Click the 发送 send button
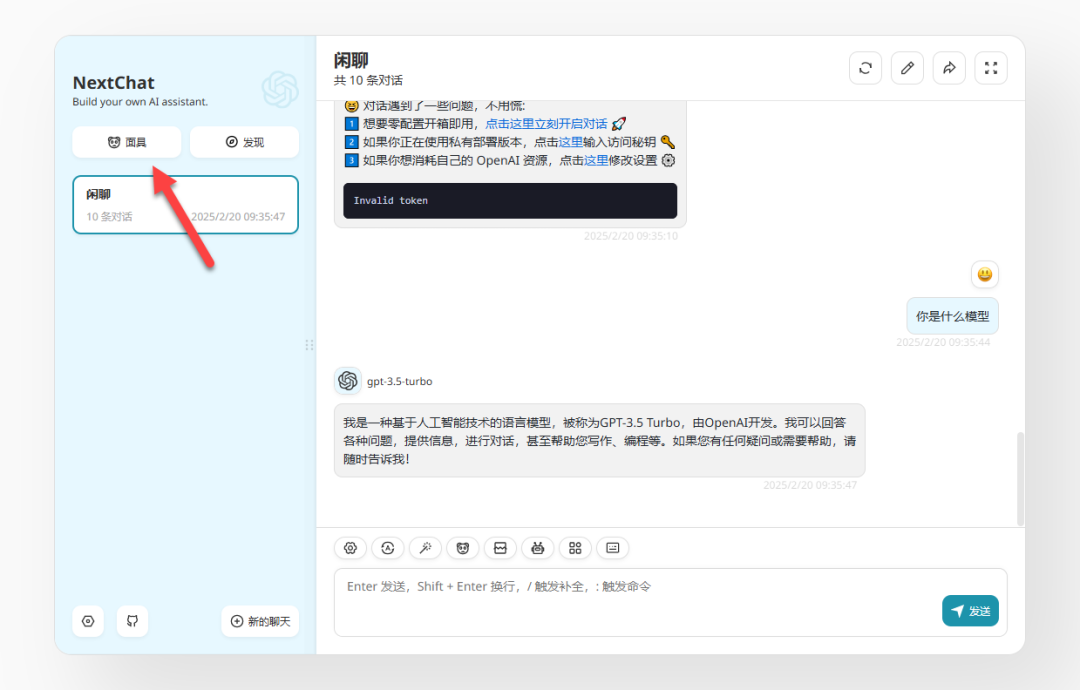1080x690 pixels. (x=970, y=611)
